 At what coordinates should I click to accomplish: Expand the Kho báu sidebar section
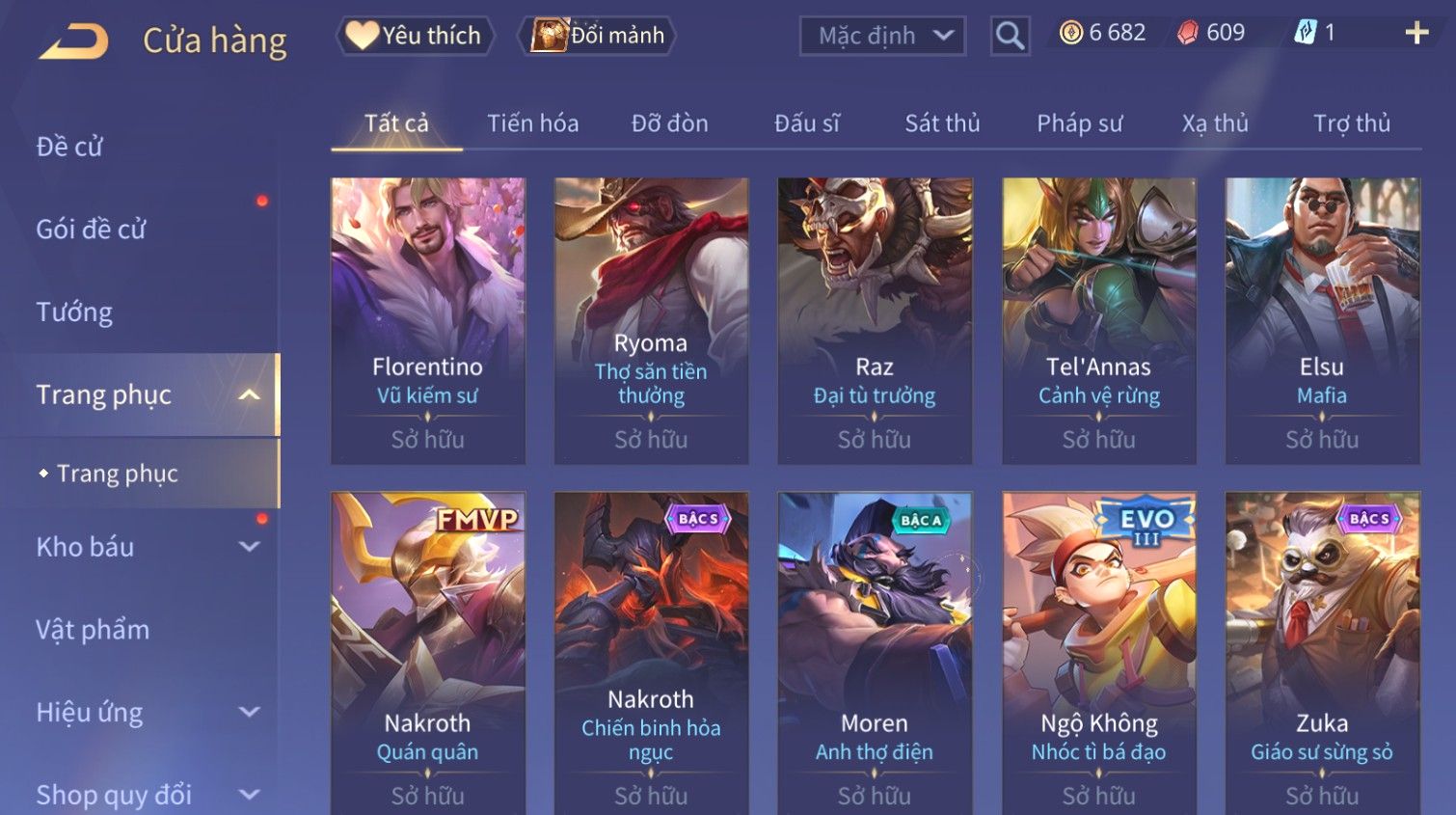(x=249, y=547)
